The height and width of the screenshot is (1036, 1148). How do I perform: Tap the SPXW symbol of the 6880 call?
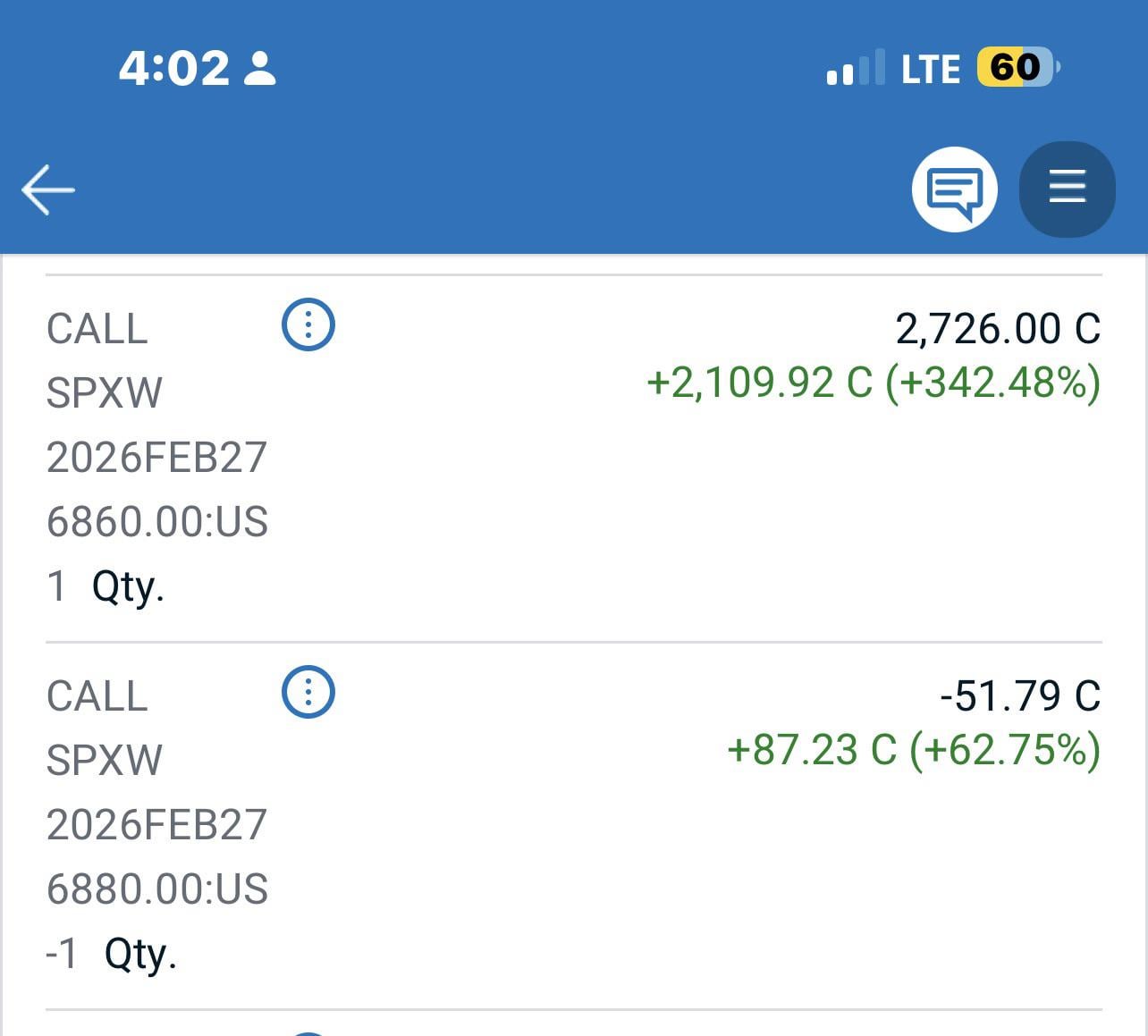pos(105,761)
